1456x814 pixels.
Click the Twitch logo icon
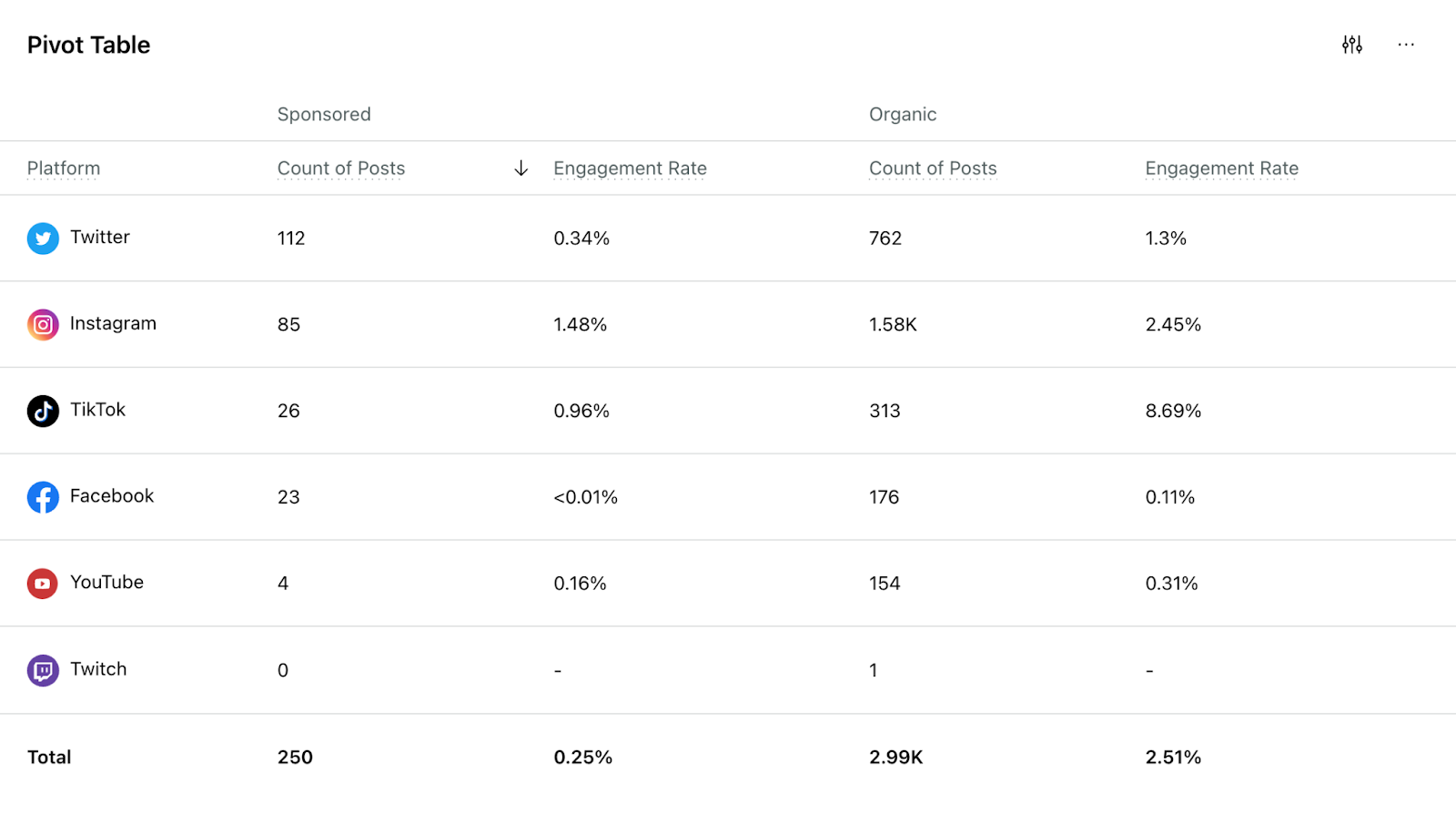(43, 670)
